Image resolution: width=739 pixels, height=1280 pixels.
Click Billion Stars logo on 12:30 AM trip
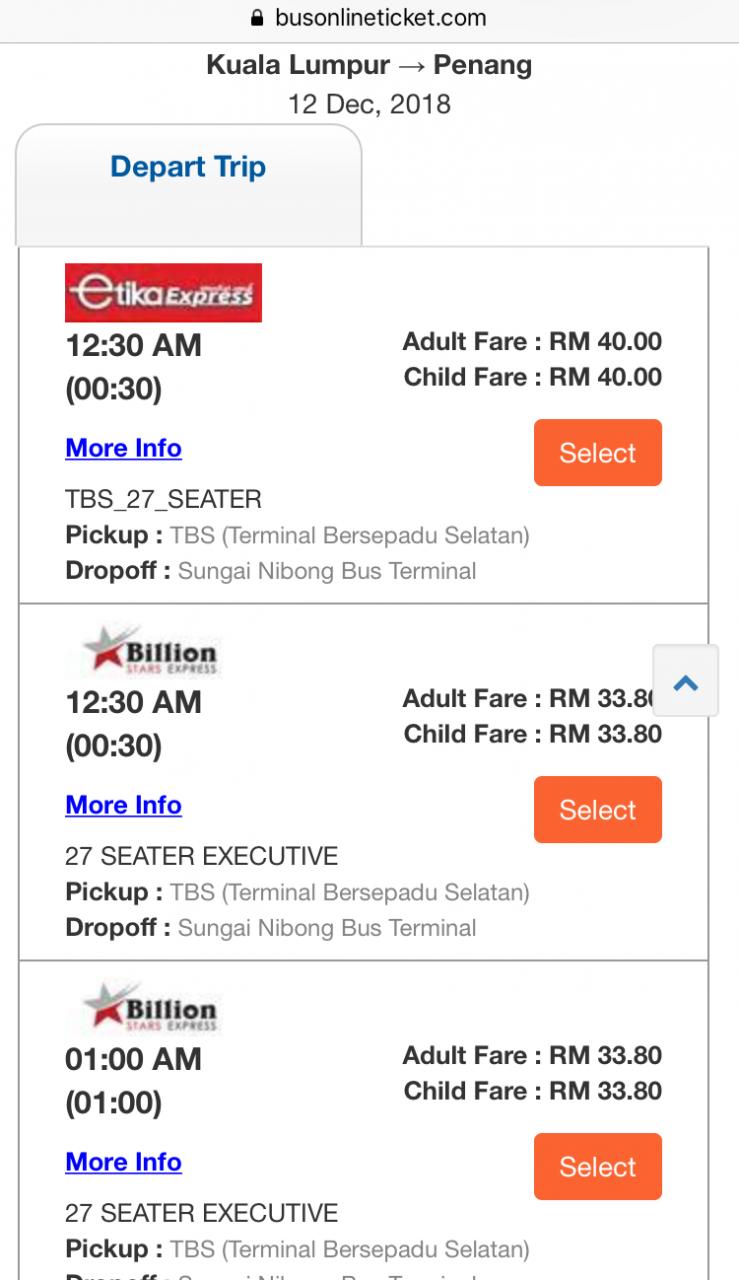pyautogui.click(x=149, y=651)
